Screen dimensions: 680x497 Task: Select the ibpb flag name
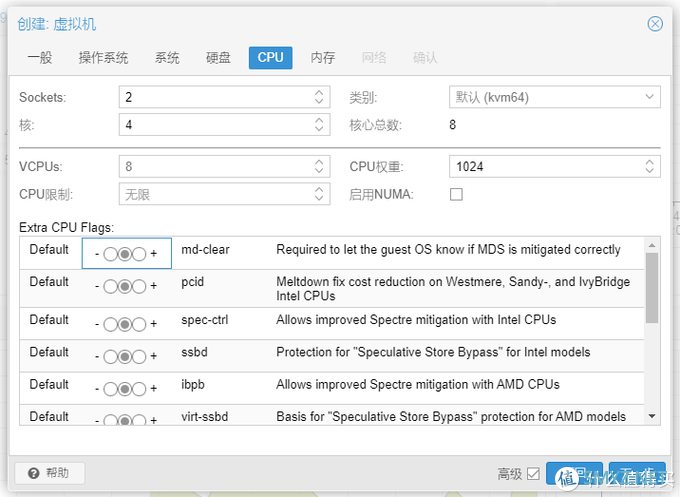(193, 385)
